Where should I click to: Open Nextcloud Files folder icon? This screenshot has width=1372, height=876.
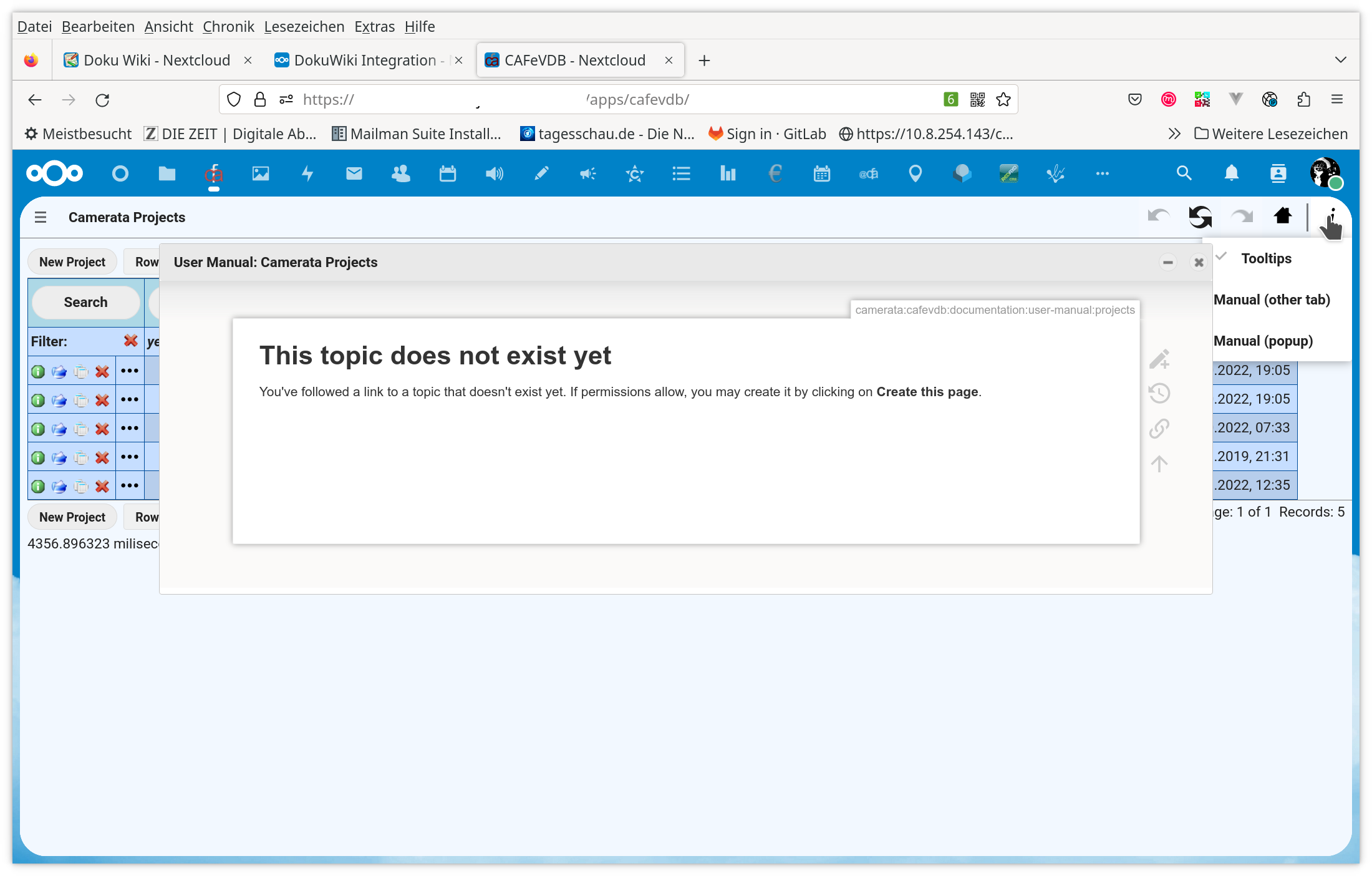167,173
